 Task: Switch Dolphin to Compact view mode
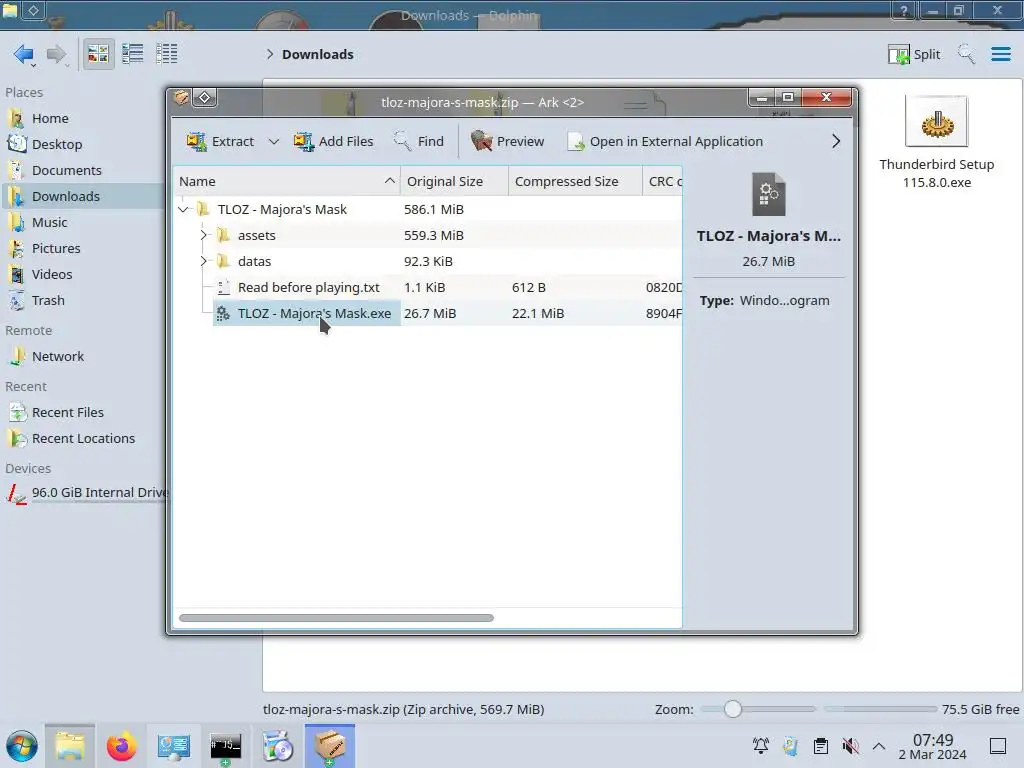133,54
